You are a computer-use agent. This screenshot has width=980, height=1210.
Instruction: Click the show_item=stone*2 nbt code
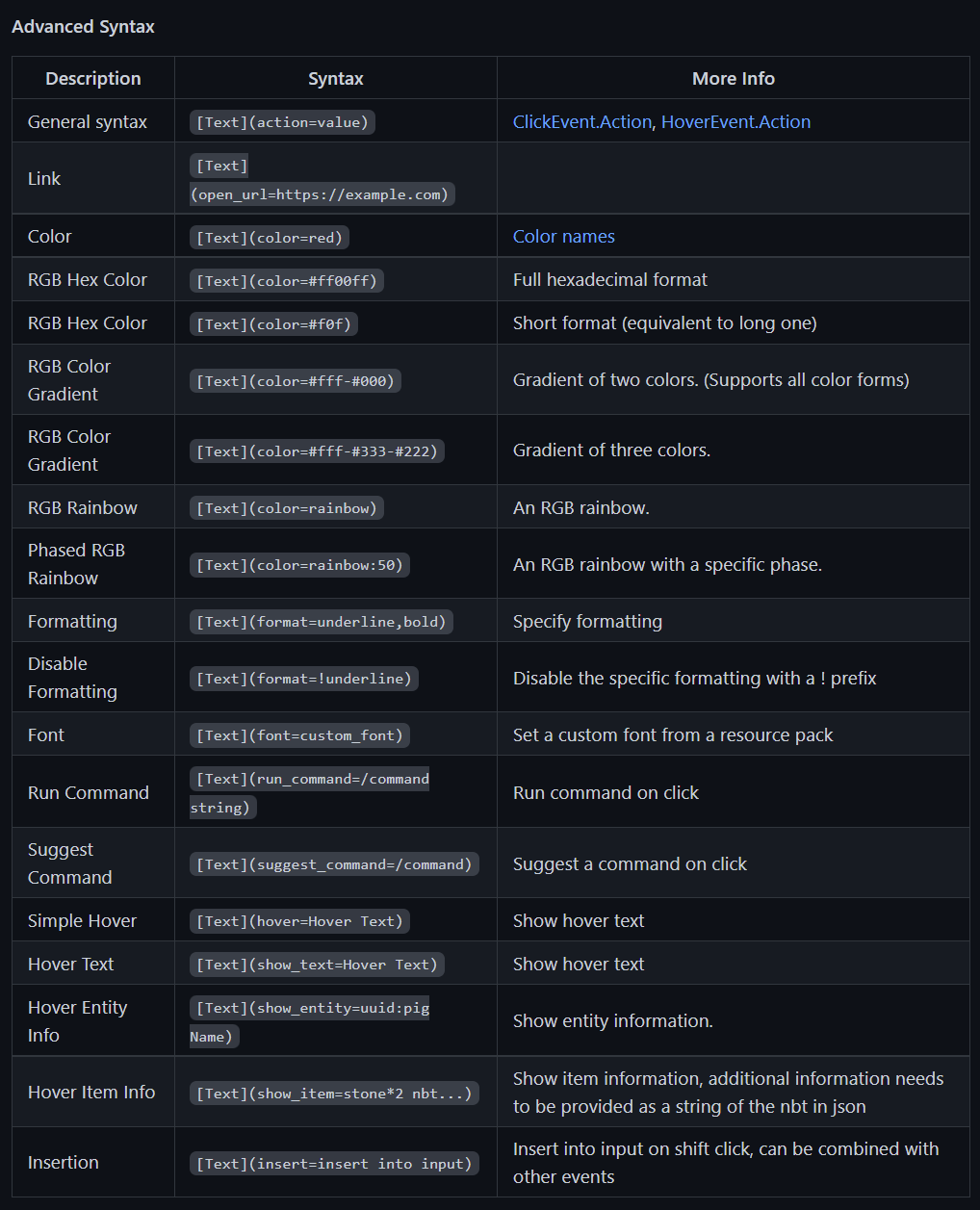pyautogui.click(x=334, y=1094)
